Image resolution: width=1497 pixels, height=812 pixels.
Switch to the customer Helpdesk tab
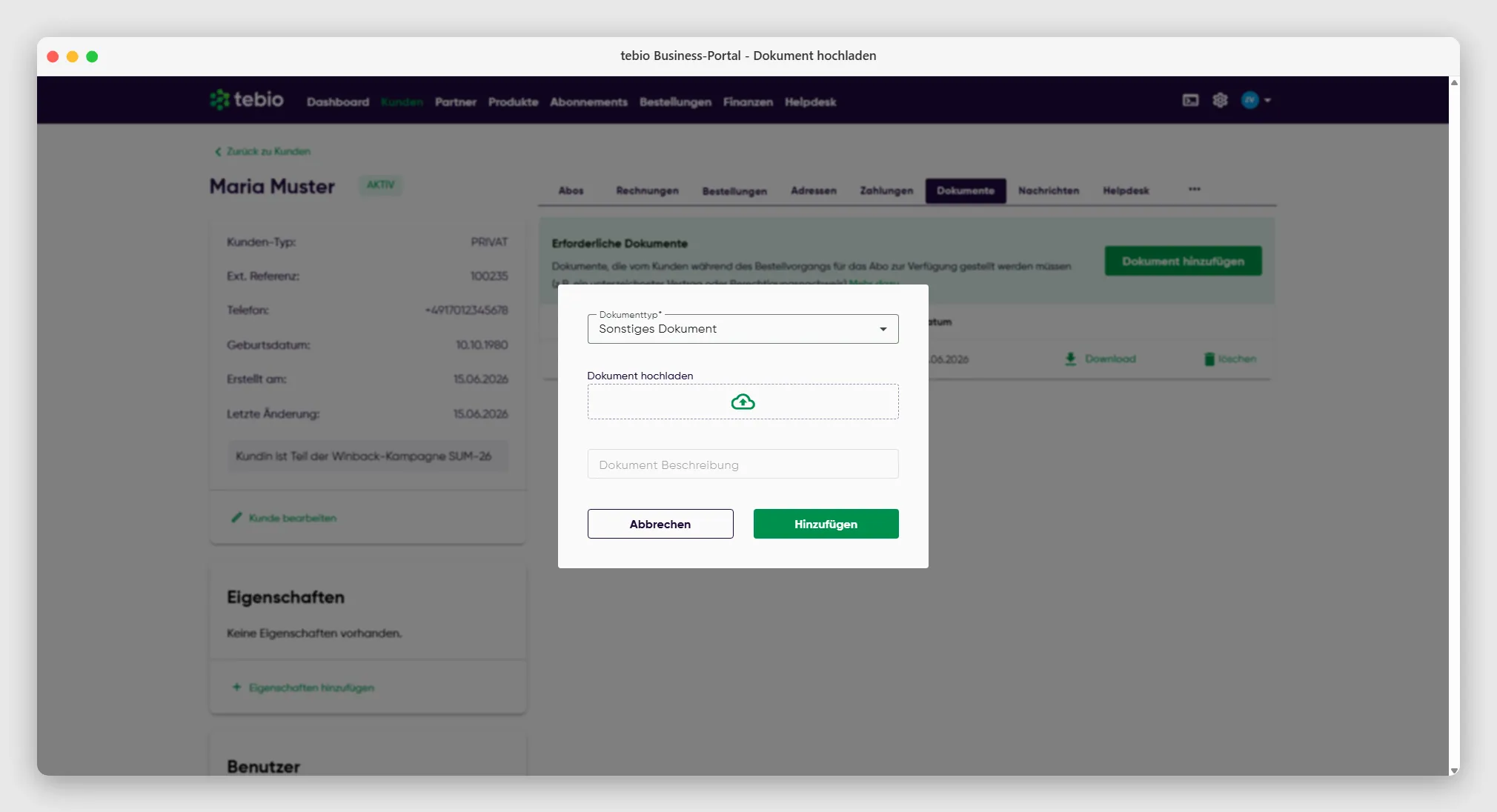point(1126,190)
